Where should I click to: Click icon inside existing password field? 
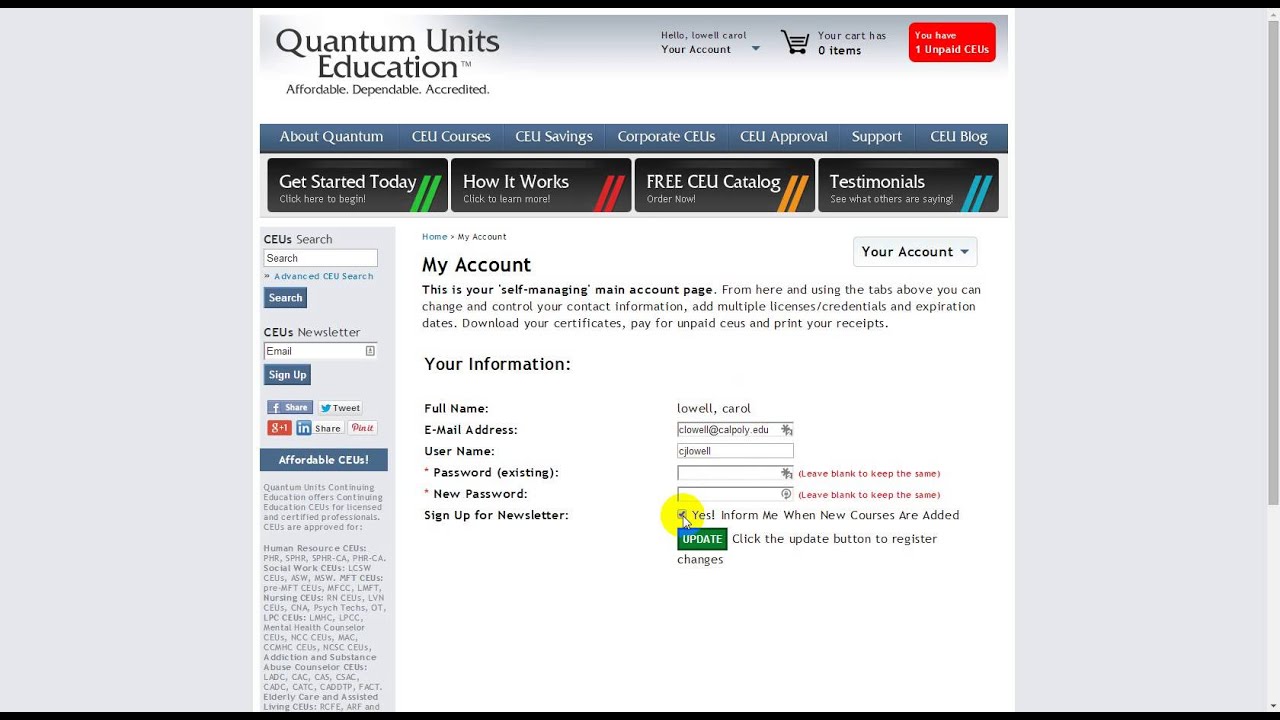(787, 473)
